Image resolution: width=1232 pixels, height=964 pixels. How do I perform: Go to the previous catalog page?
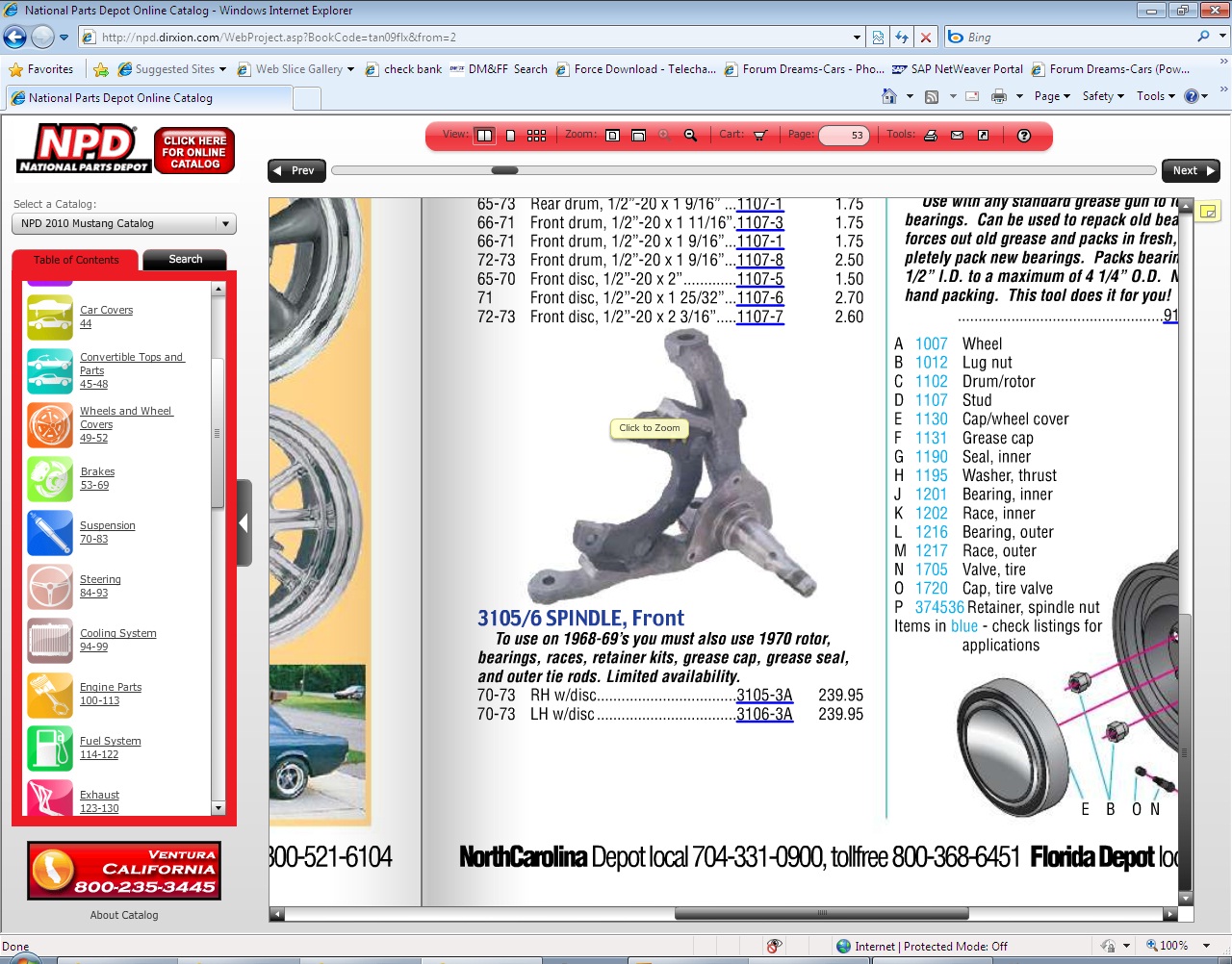click(296, 170)
